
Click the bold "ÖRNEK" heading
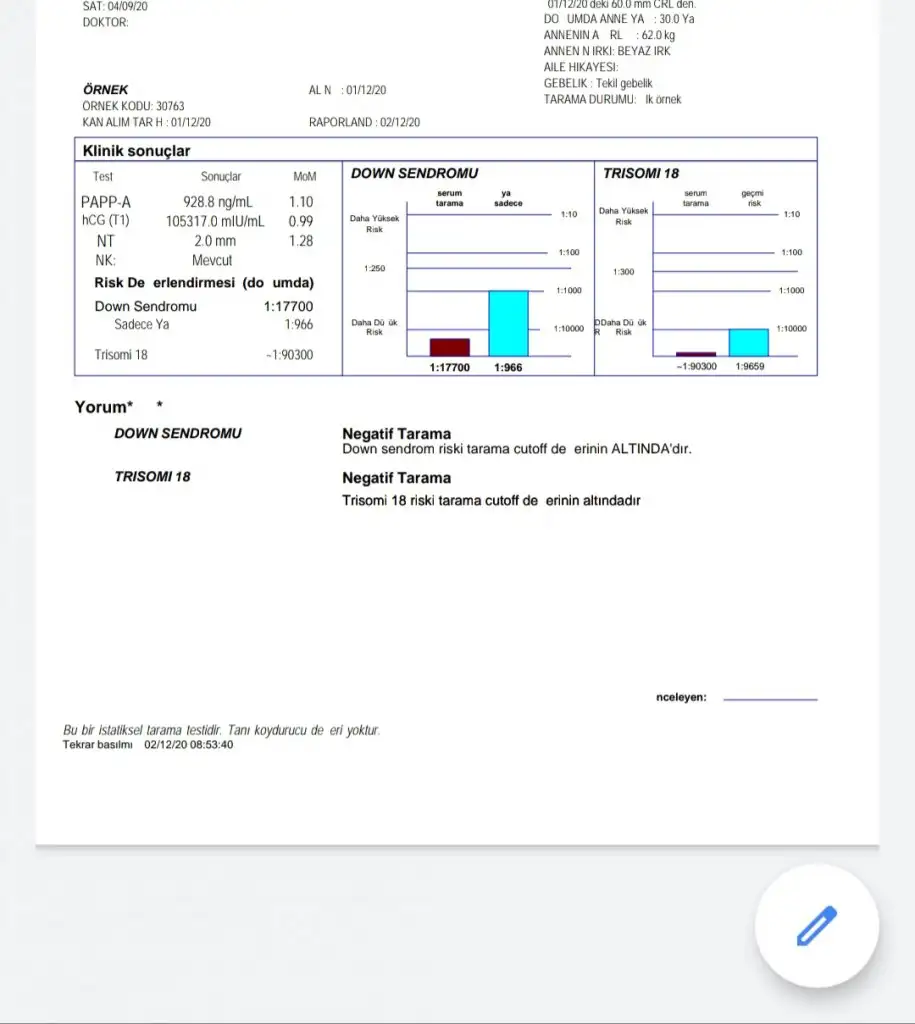105,89
